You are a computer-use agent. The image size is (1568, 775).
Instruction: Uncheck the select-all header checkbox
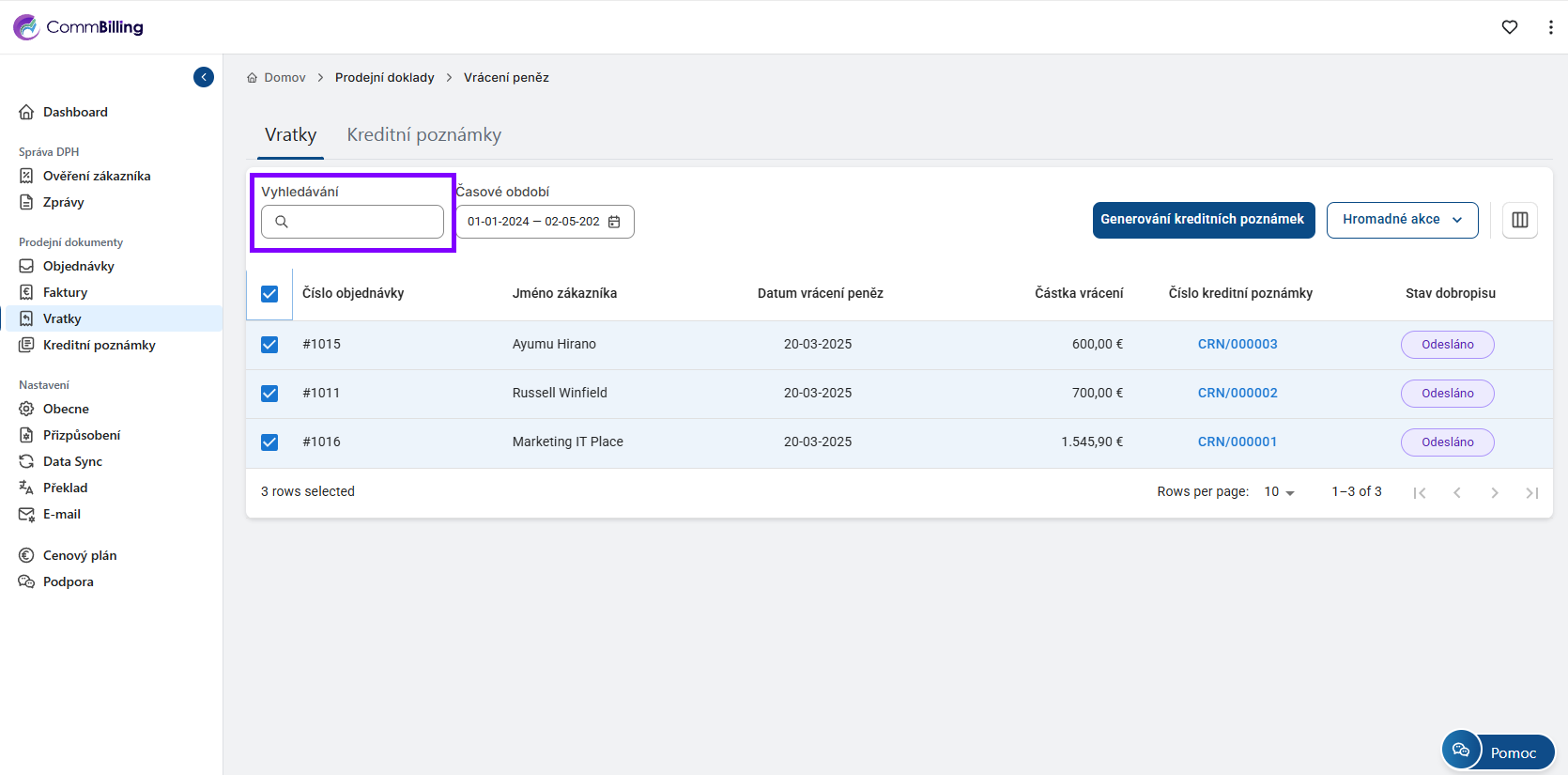[x=269, y=294]
